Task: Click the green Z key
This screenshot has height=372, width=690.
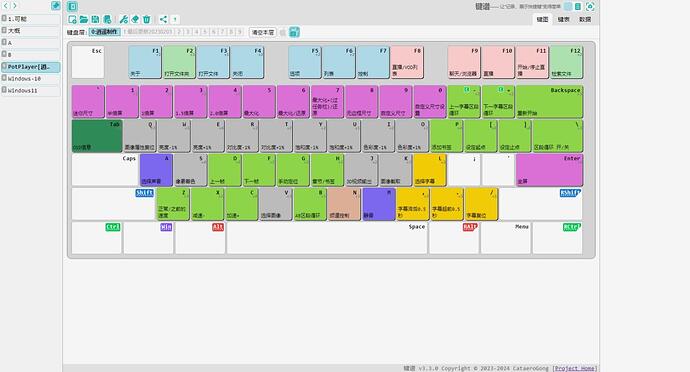Action: tap(173, 204)
